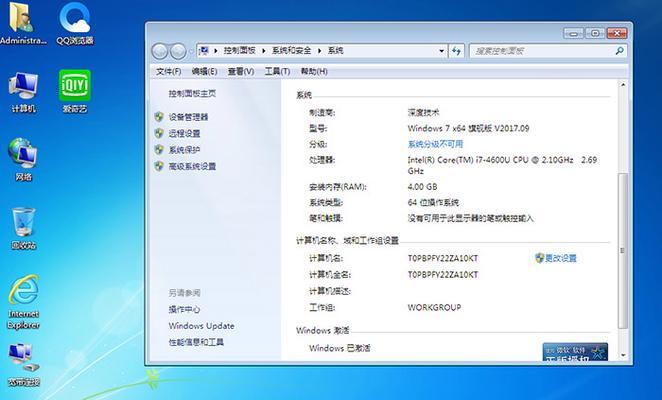Click the Windows 已激活 text
The image size is (662, 400).
(x=339, y=348)
